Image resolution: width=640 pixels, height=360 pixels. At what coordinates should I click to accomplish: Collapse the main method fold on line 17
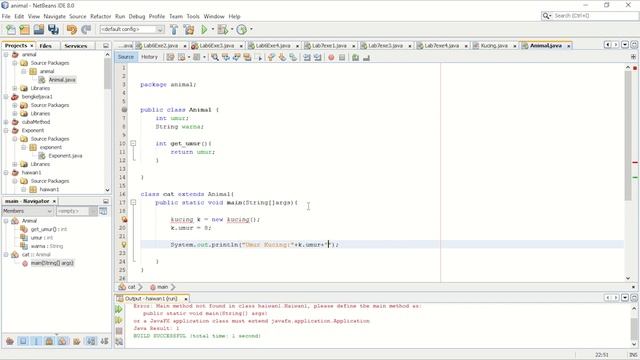click(133, 202)
